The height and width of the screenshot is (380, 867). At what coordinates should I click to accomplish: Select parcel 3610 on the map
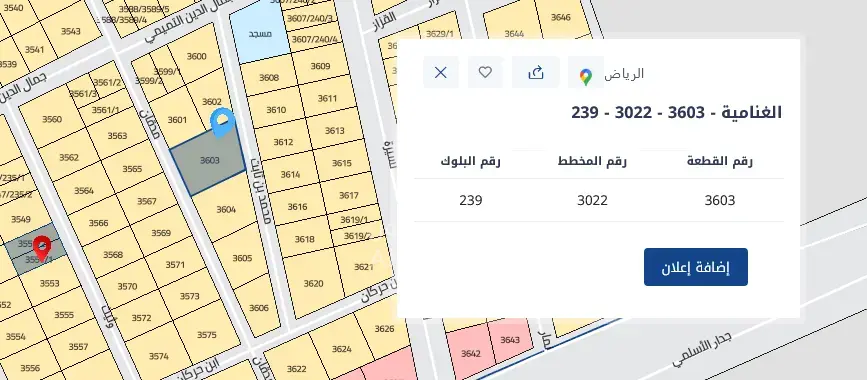[x=276, y=110]
